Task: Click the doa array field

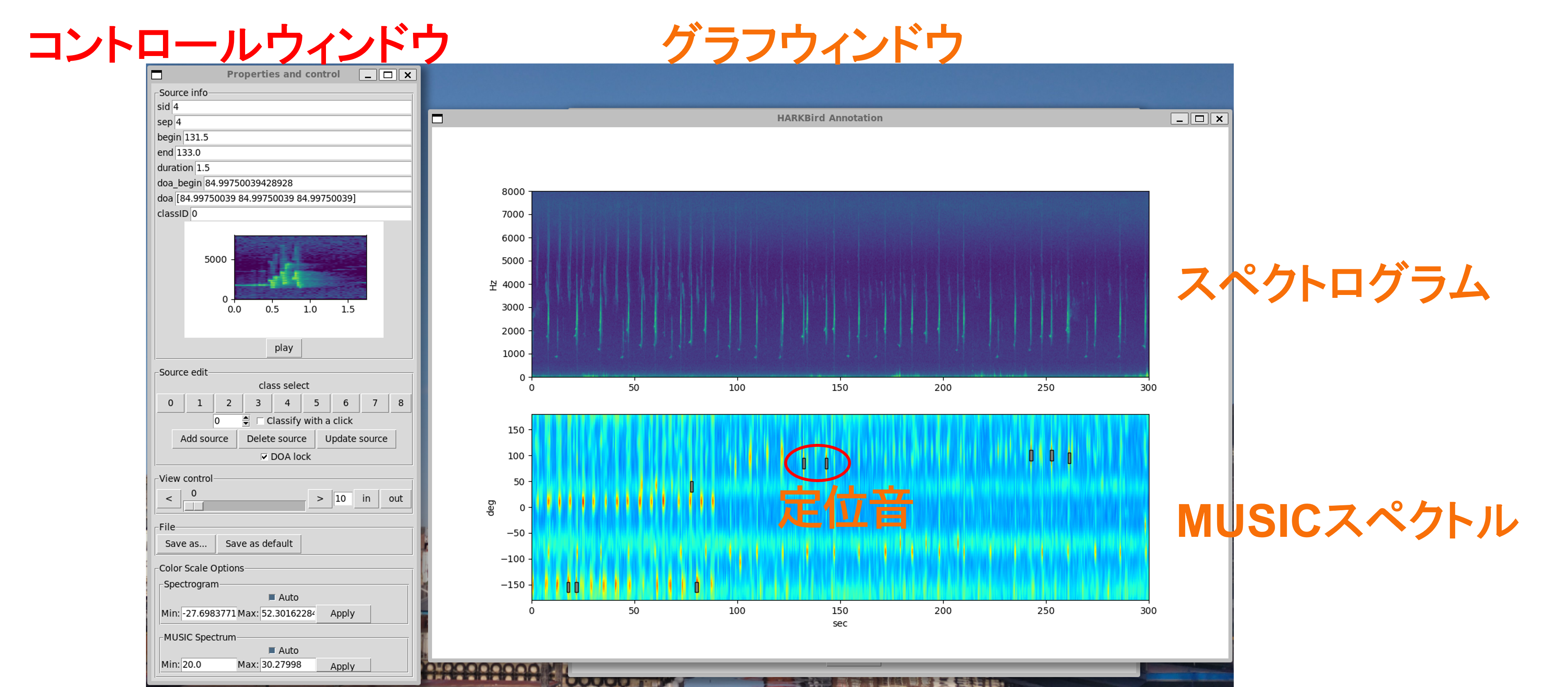Action: (x=293, y=199)
